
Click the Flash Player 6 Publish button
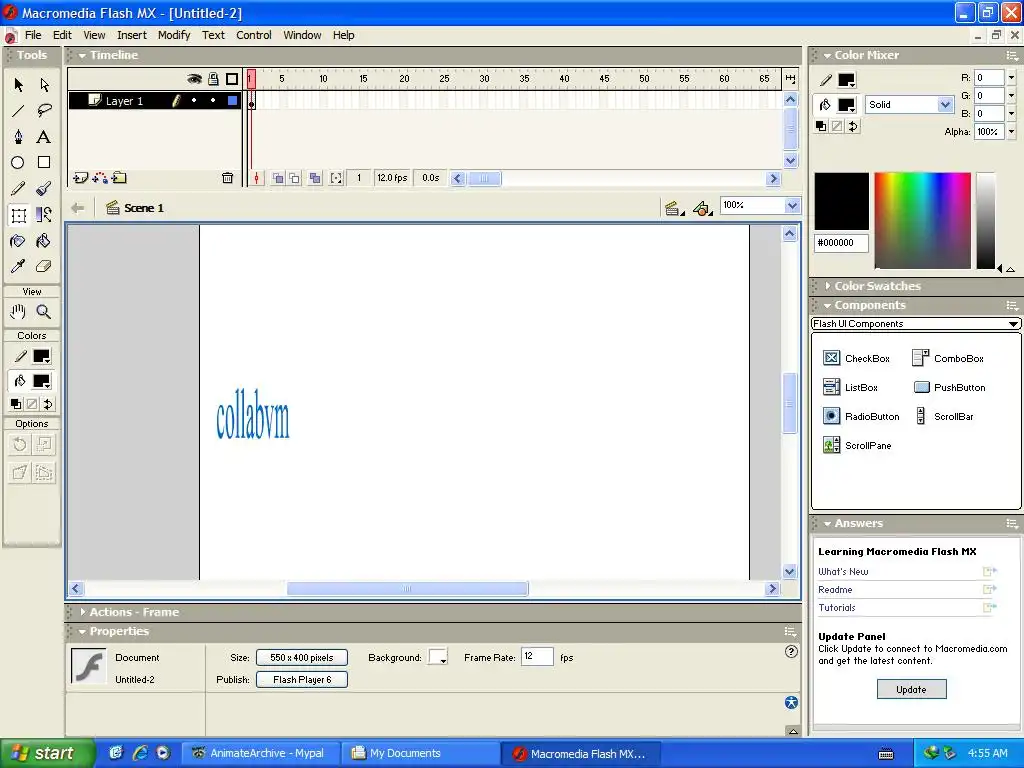(302, 680)
